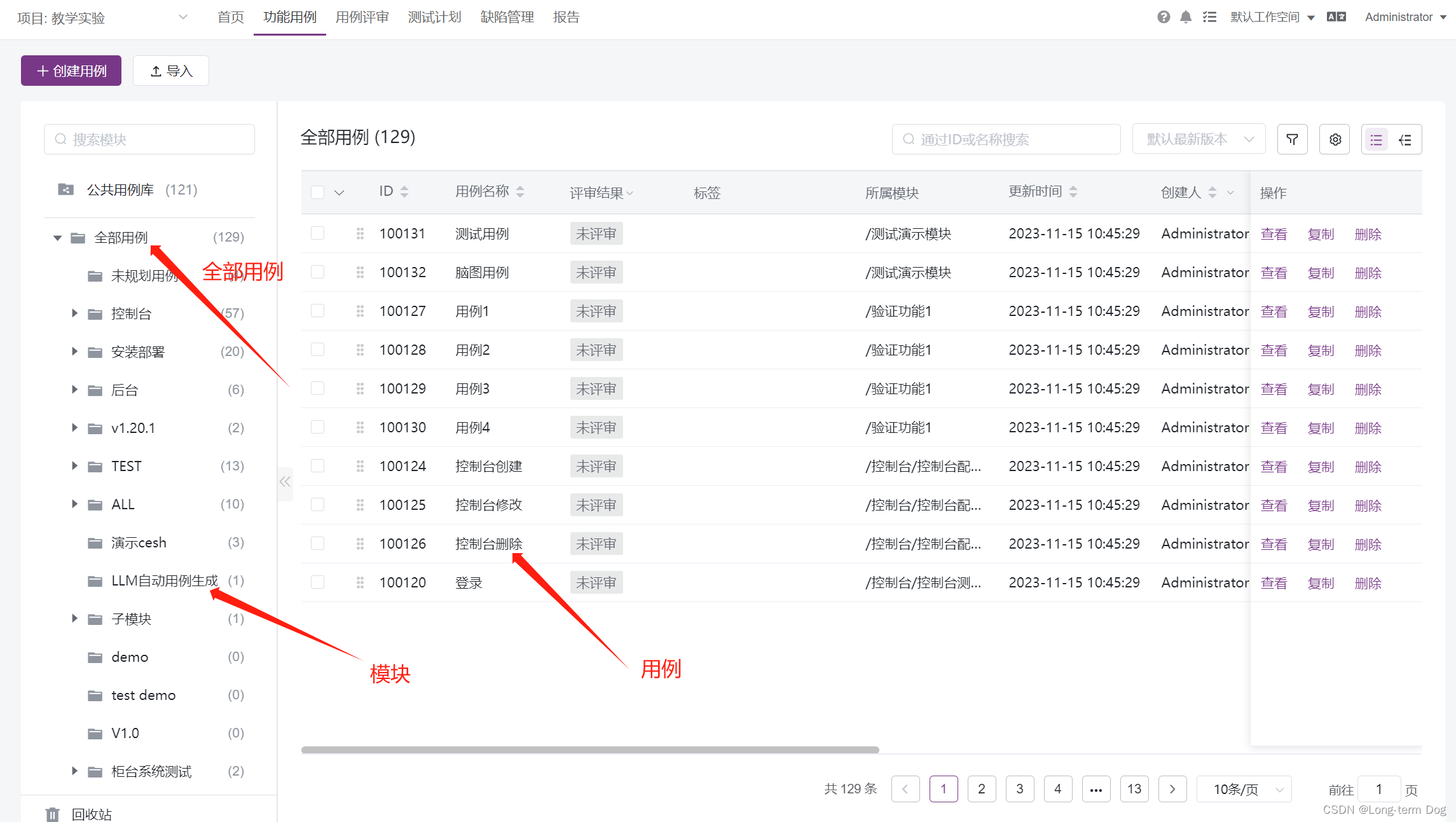
Task: Expand the 控制台 module folder
Action: point(74,313)
